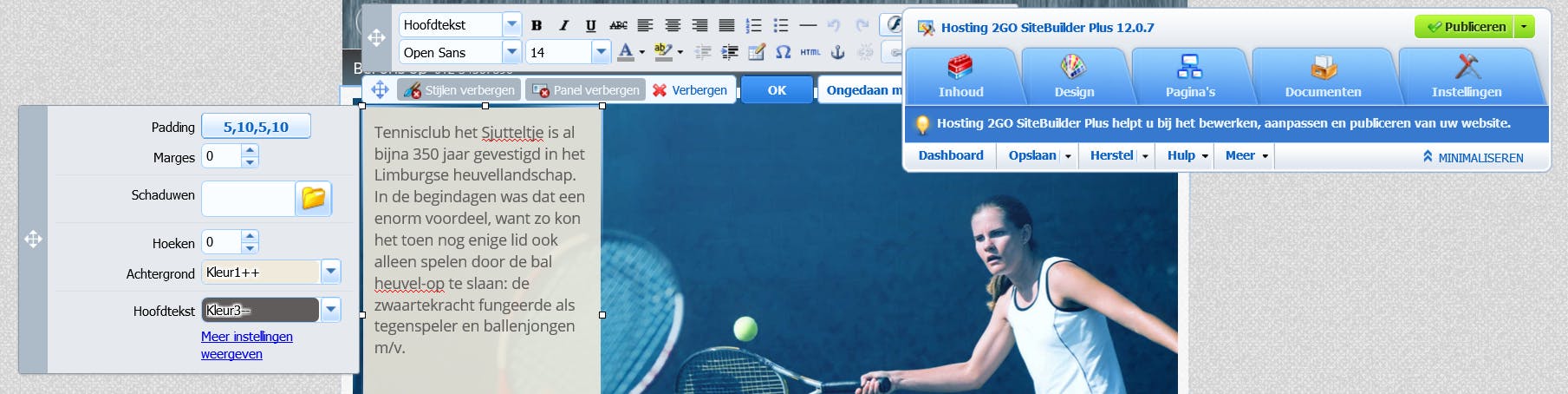Decrease Hoeken value with down arrow
Screen dimensions: 1568x394
(x=250, y=247)
